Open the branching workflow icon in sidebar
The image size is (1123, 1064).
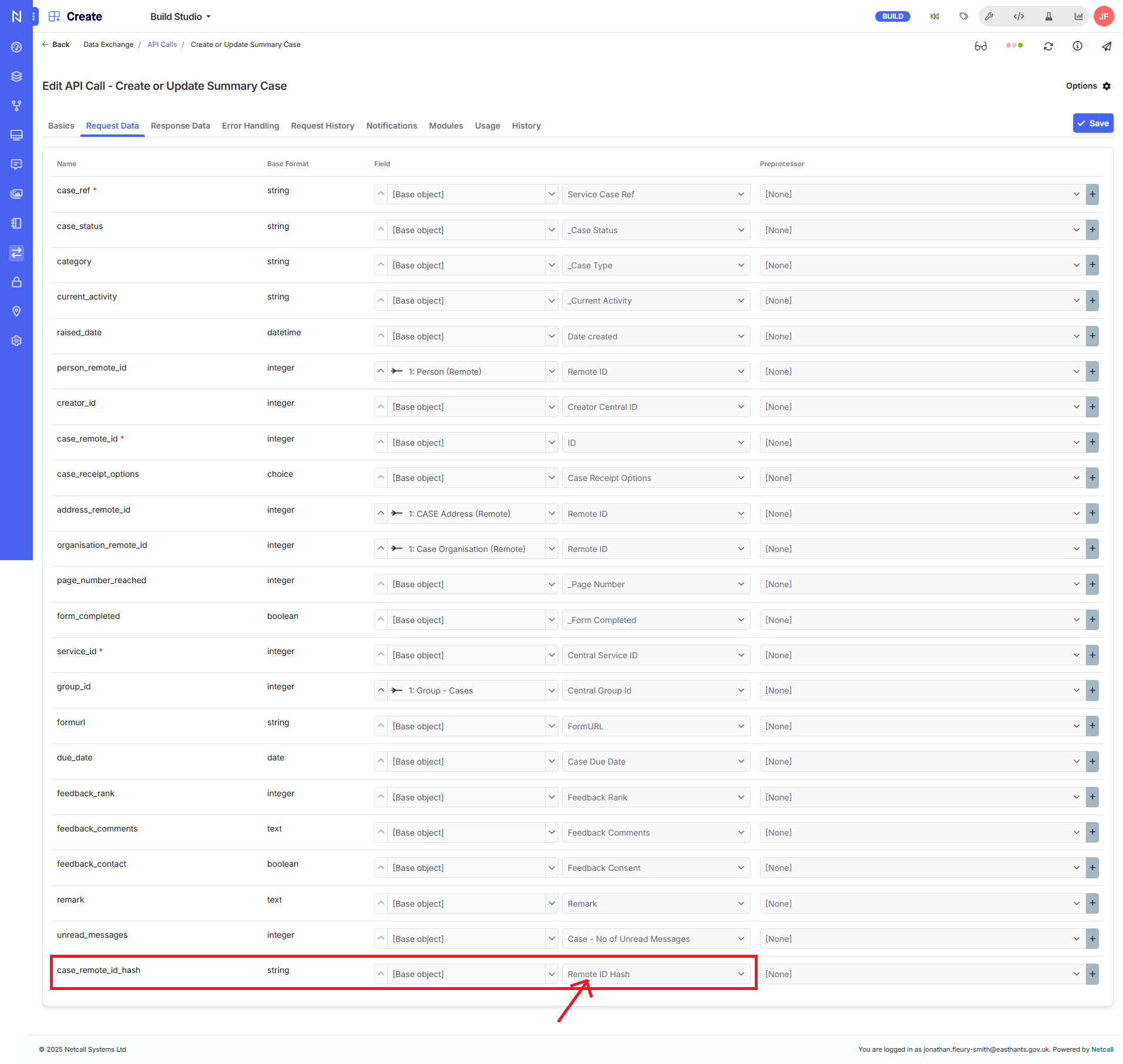(16, 106)
